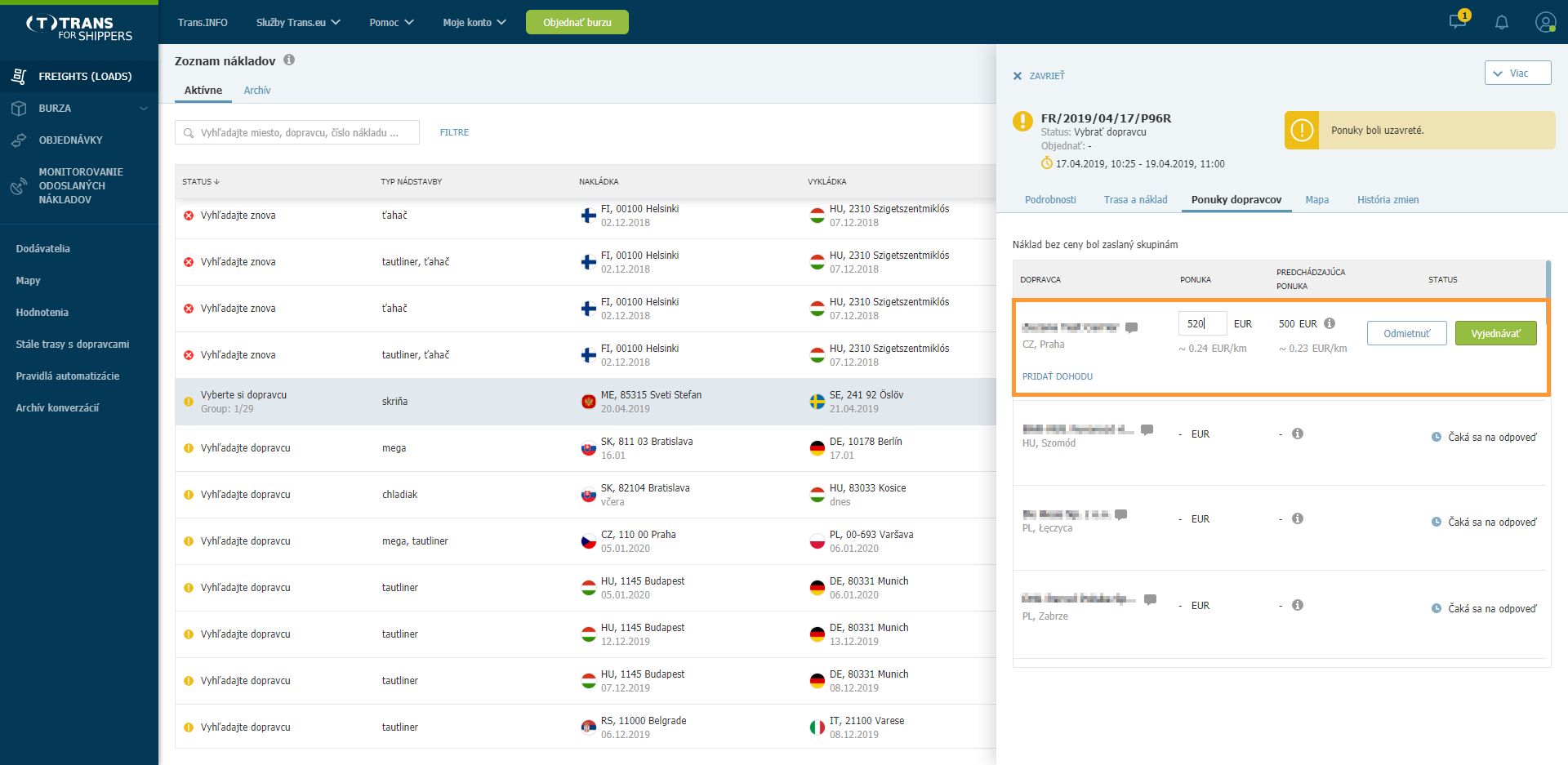Screen dimensions: 1568x765
Task: Expand the Pomoc dropdown menu
Action: click(391, 22)
